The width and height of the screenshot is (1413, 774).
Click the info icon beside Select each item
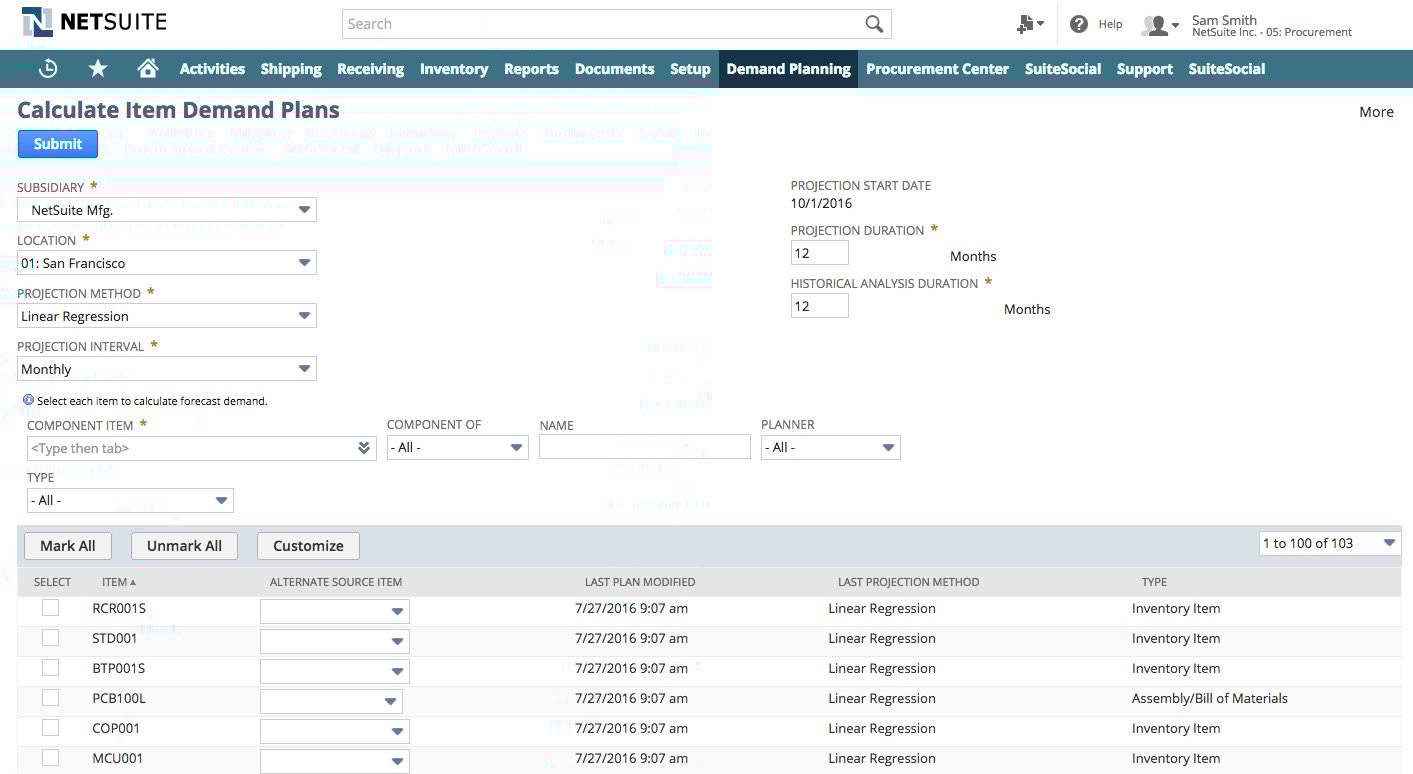tap(28, 400)
